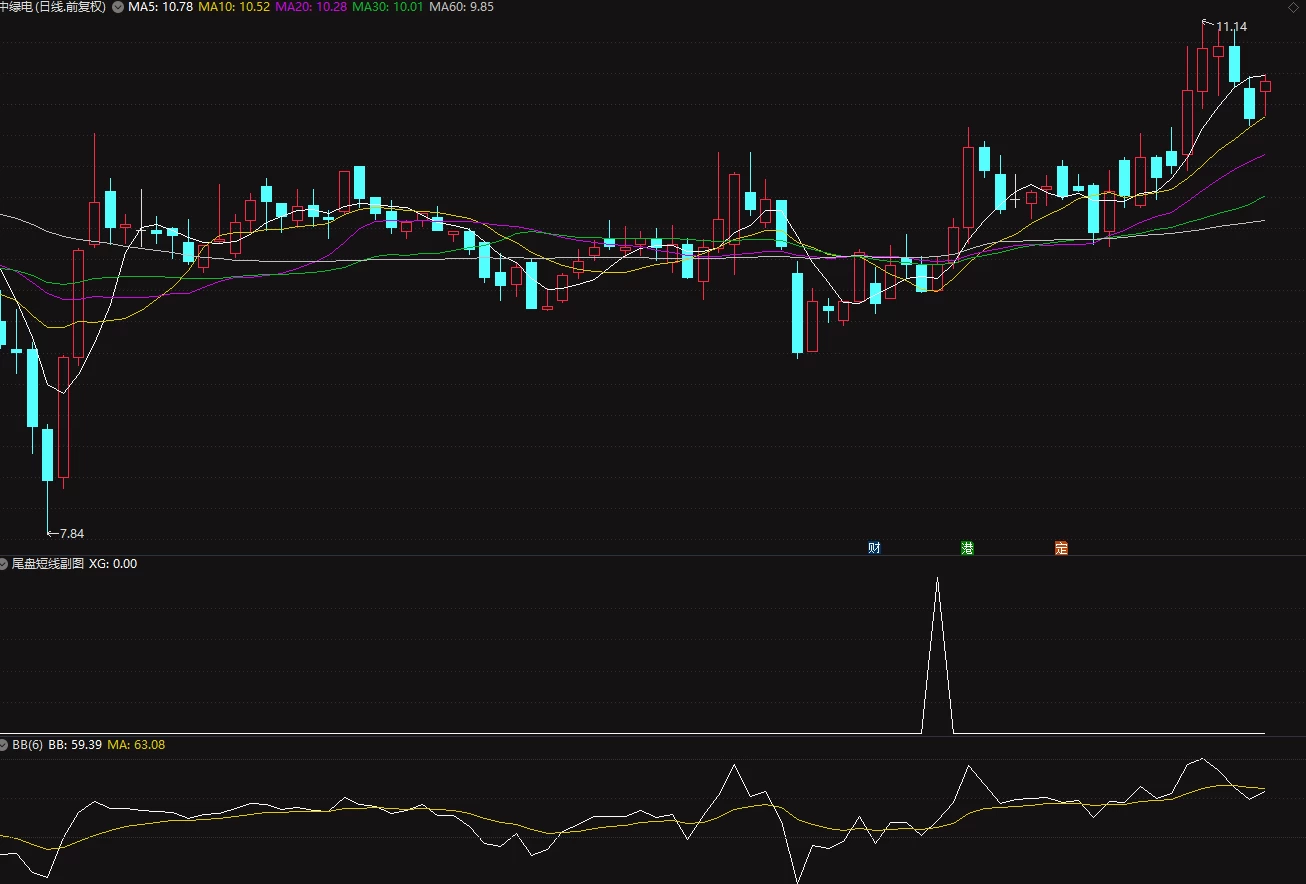The width and height of the screenshot is (1306, 884).
Task: Click the BB(6) indicator name
Action: 27,745
